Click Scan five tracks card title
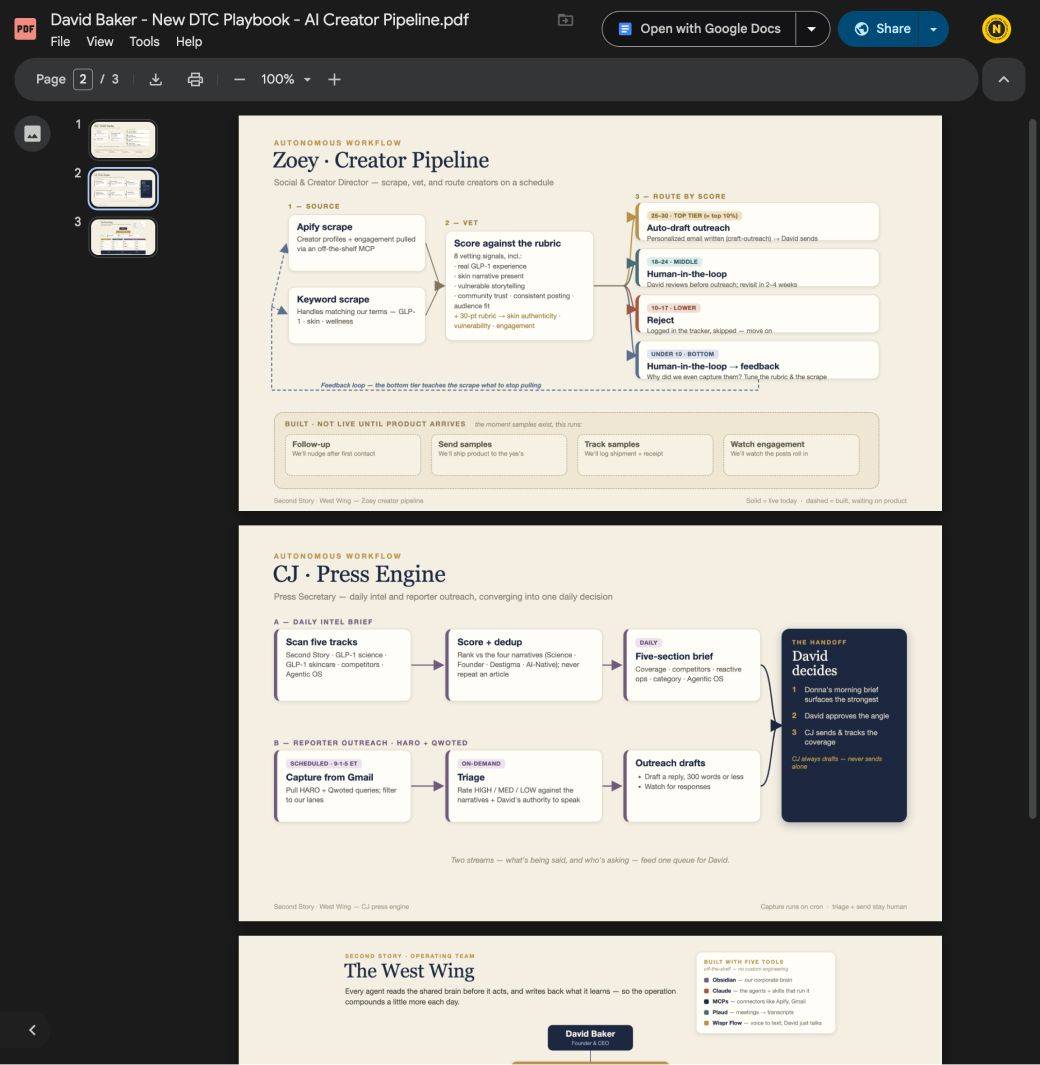 [321, 642]
